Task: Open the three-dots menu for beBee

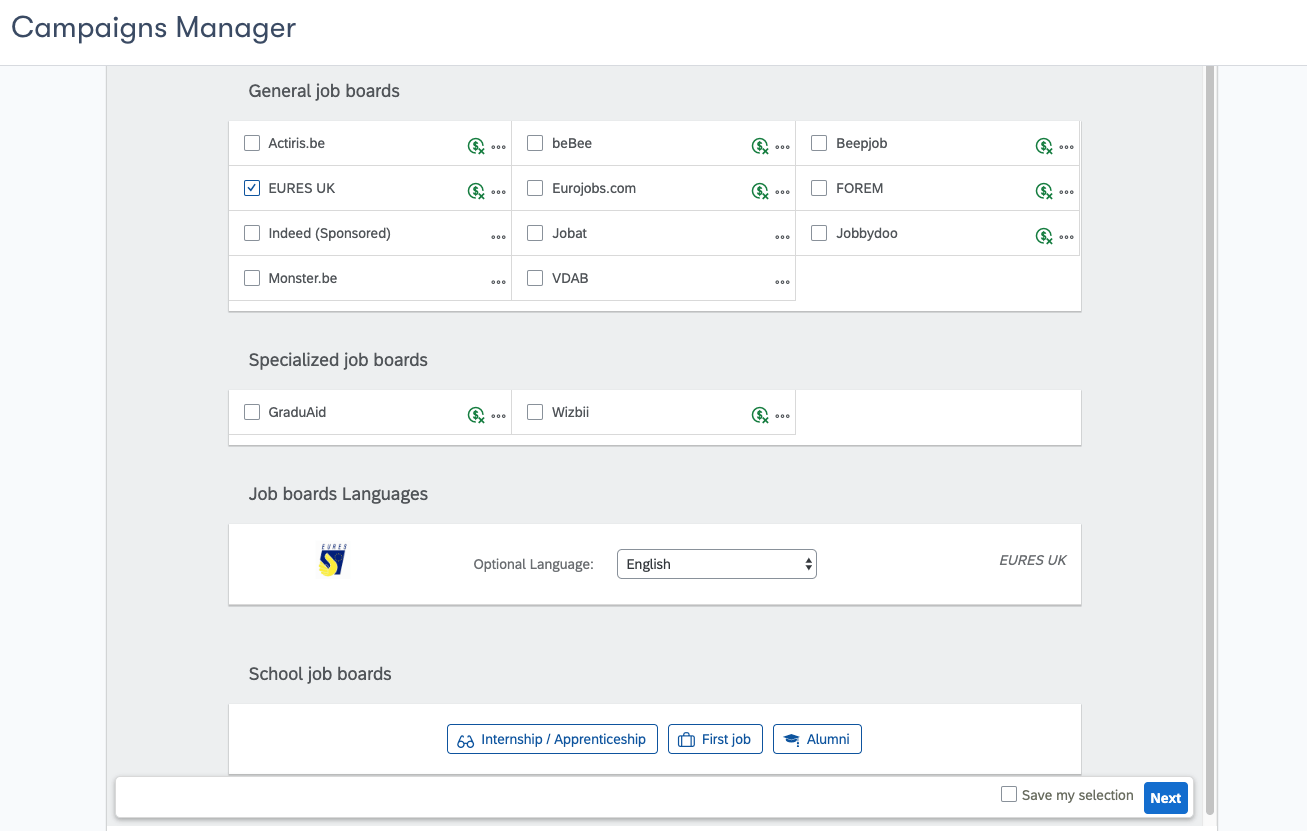Action: [782, 147]
